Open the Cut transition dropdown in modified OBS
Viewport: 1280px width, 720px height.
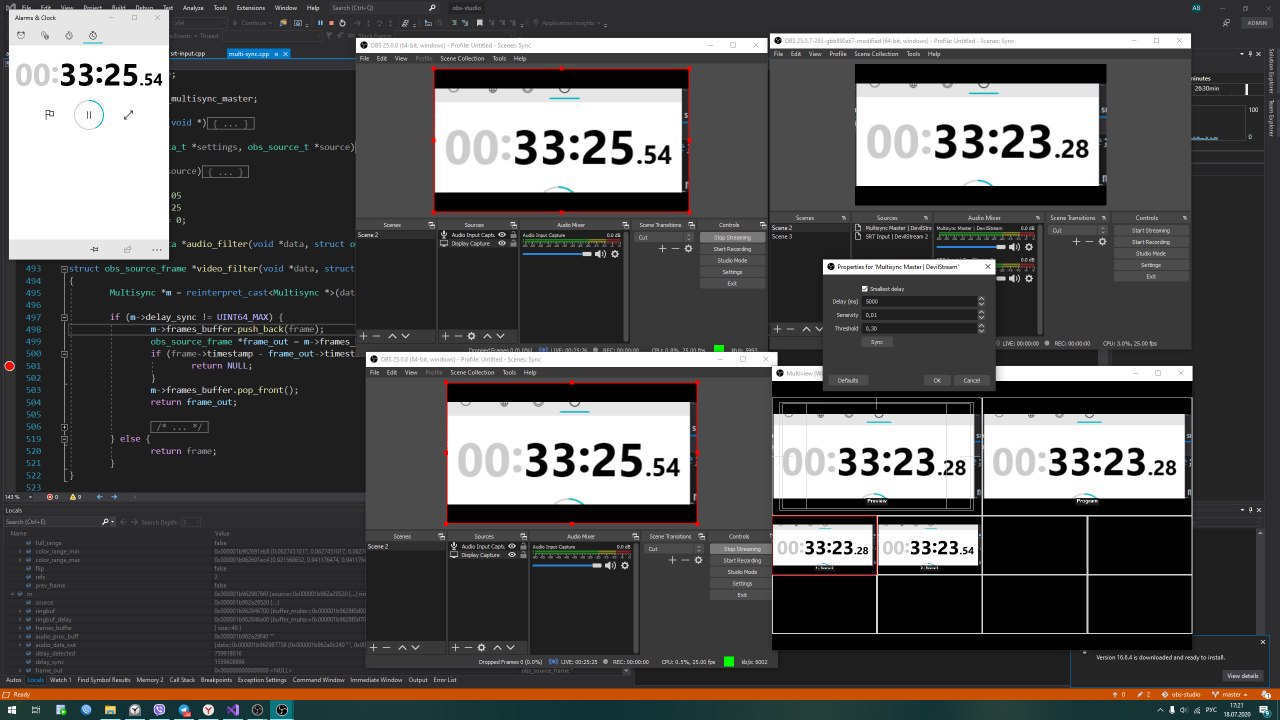click(1079, 230)
